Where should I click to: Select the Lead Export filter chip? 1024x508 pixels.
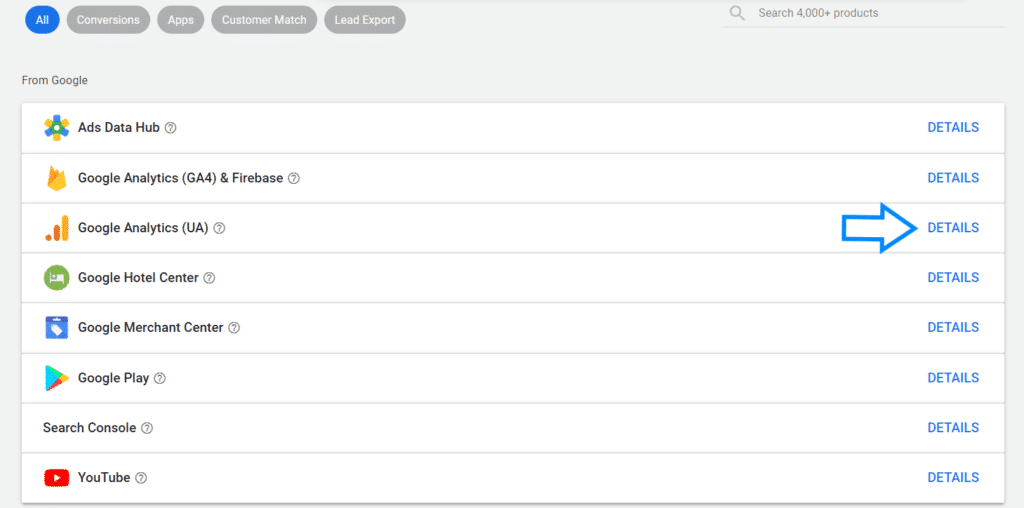click(364, 20)
